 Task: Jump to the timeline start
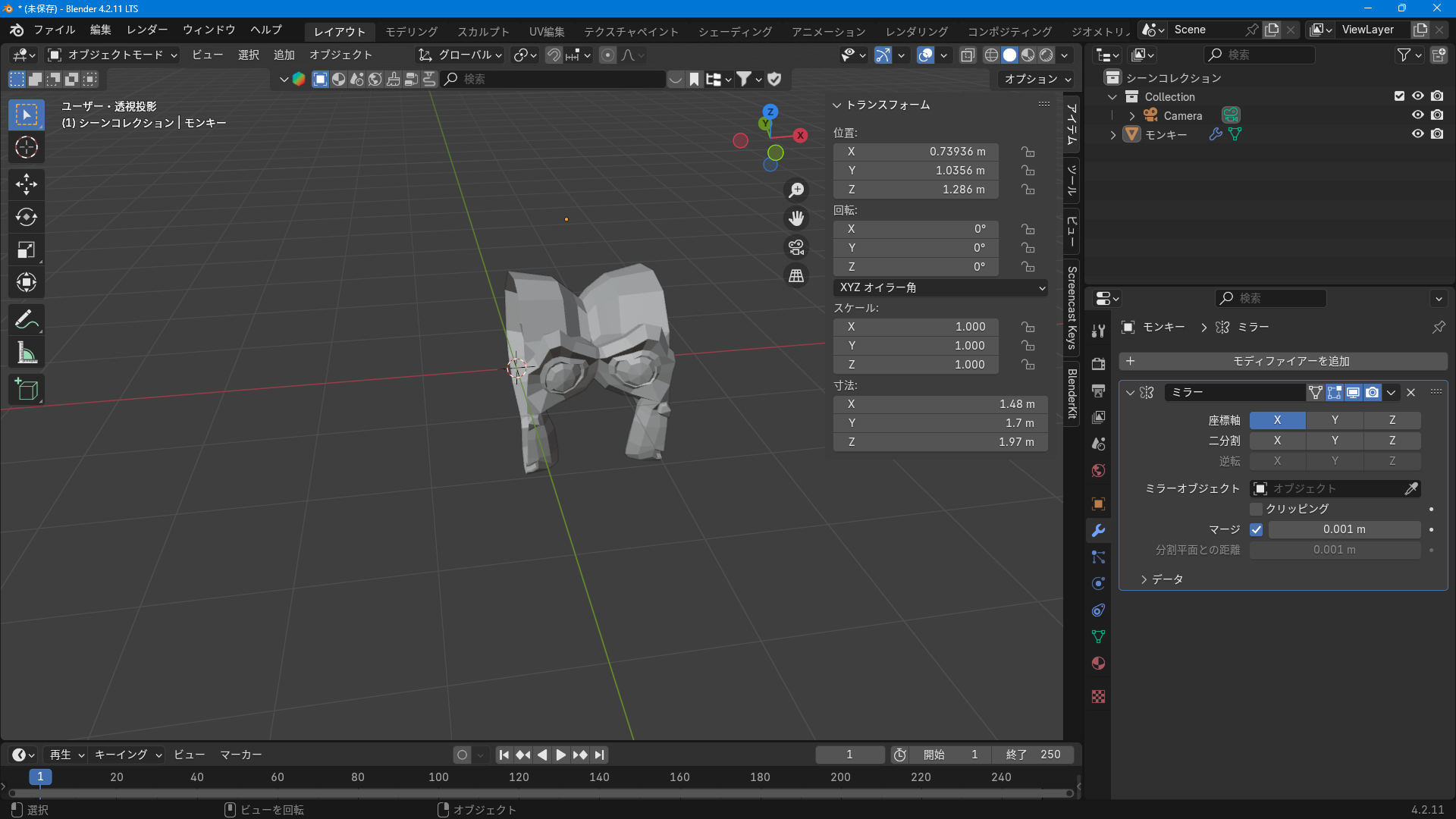tap(504, 755)
